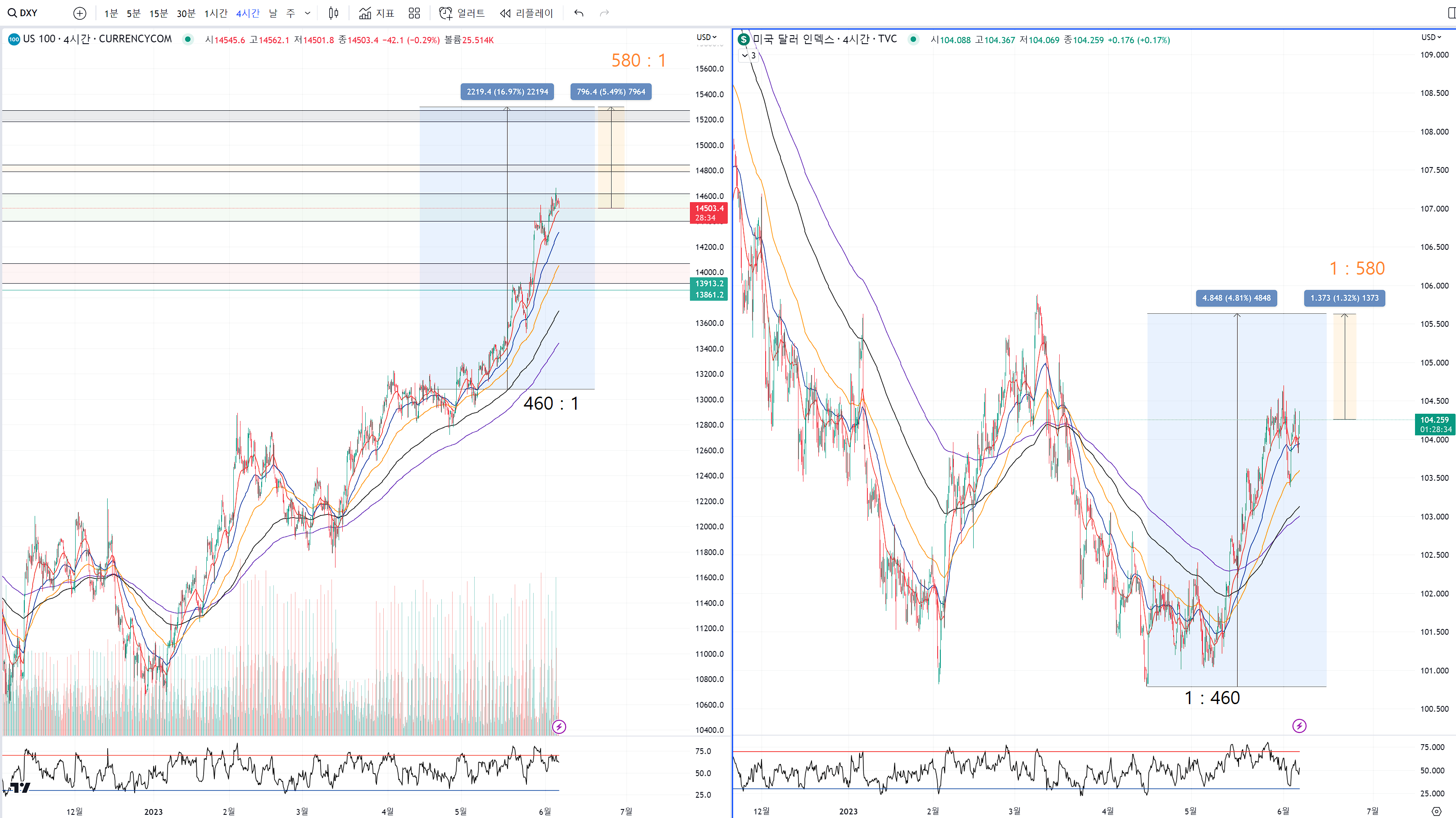Viewport: 1456px width, 818px height.
Task: Create an alert with 얼러트 button
Action: (462, 13)
